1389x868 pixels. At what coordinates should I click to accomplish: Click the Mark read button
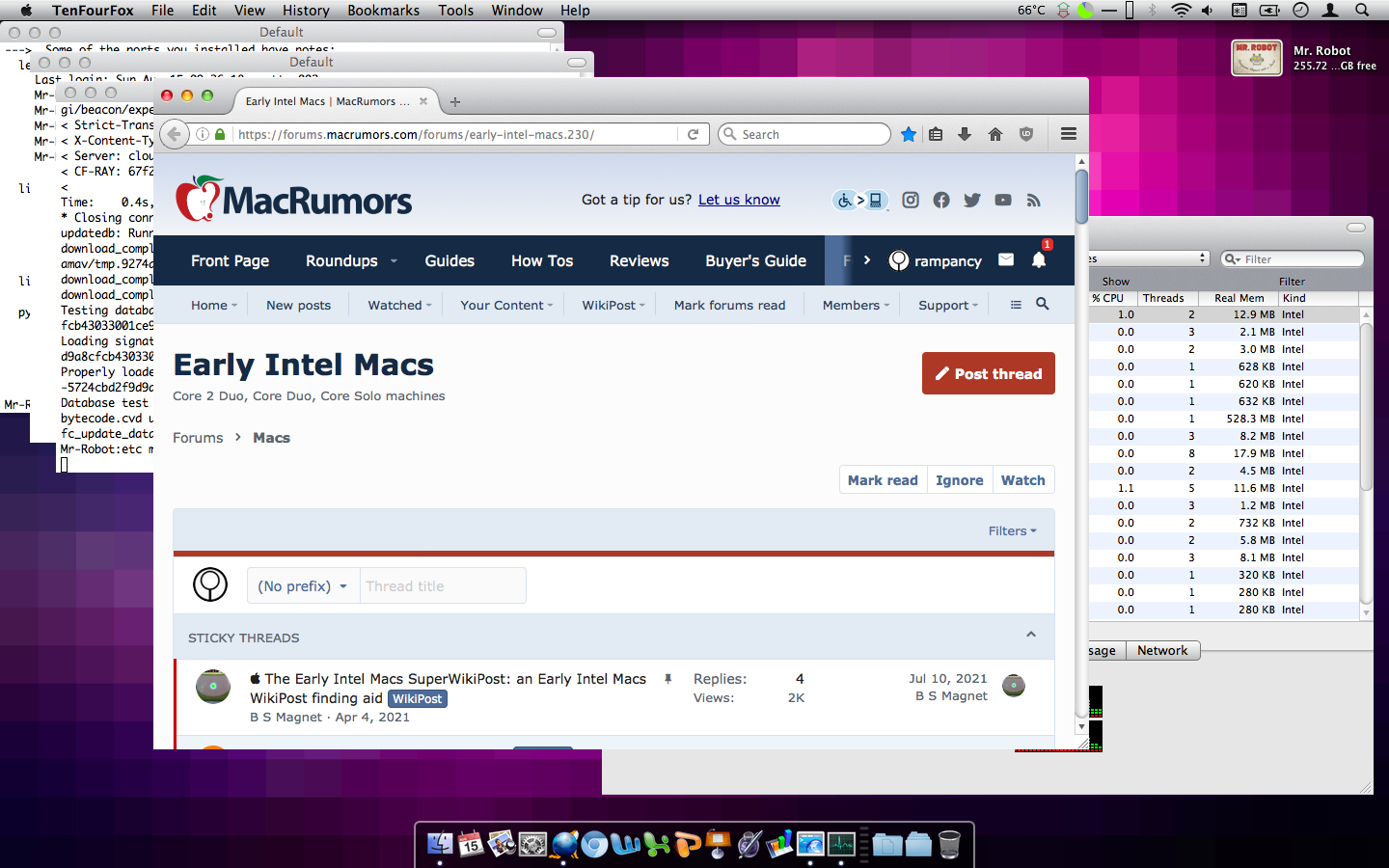tap(883, 480)
